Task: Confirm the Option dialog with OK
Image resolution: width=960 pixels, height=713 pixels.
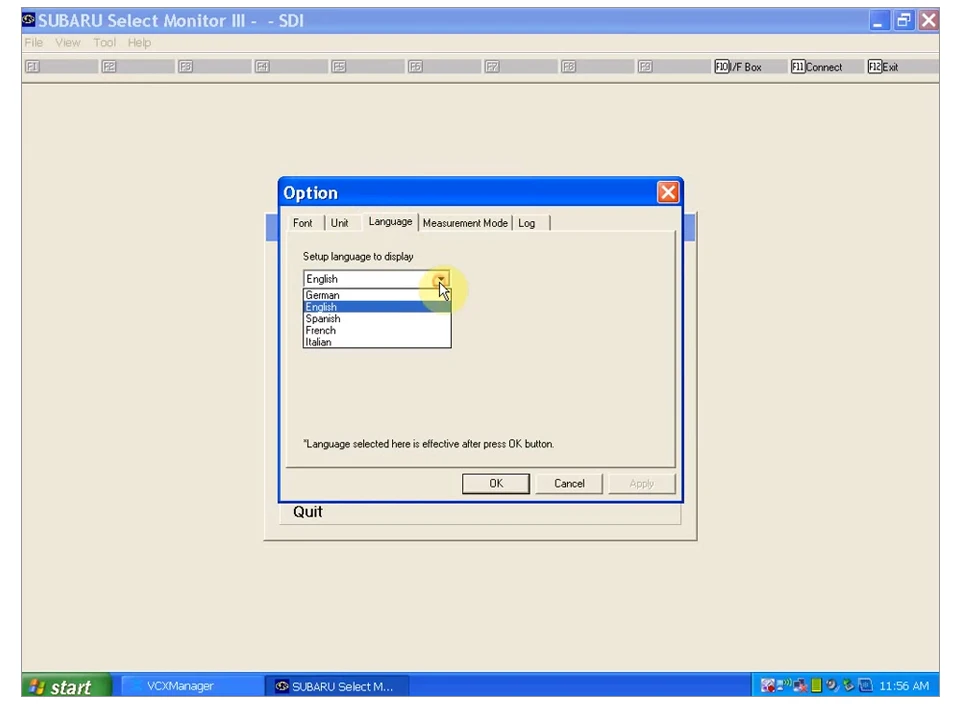Action: pyautogui.click(x=496, y=483)
